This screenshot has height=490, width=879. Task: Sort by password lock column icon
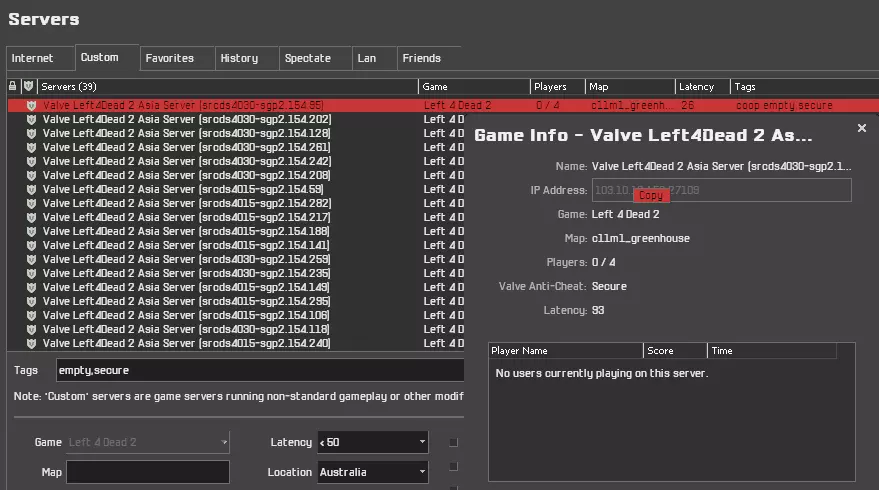coord(13,86)
